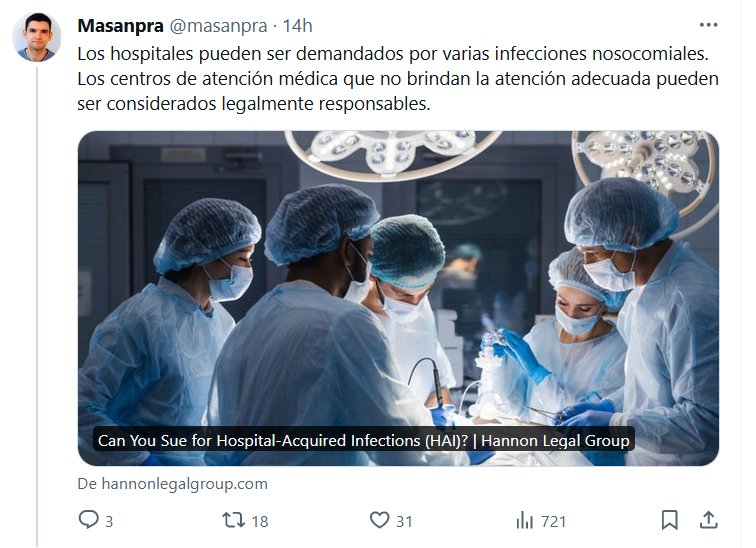This screenshot has width=756, height=548.
Task: Open the reply comment icon
Action: tap(88, 520)
